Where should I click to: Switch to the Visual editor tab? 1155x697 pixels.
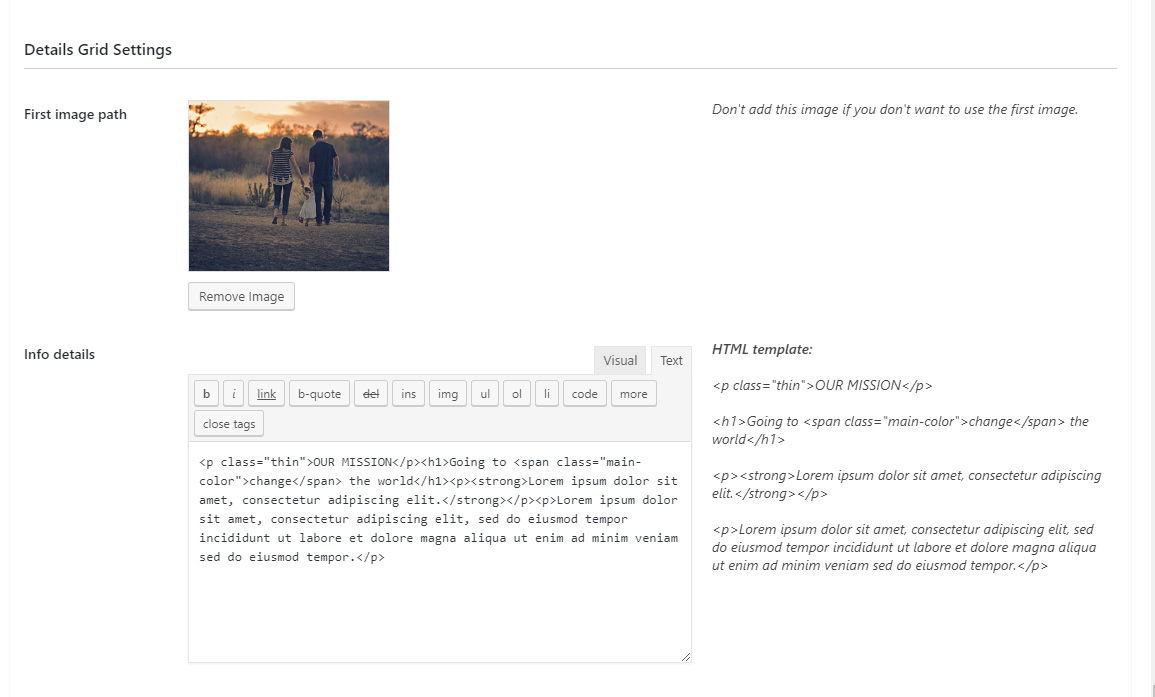coord(620,360)
